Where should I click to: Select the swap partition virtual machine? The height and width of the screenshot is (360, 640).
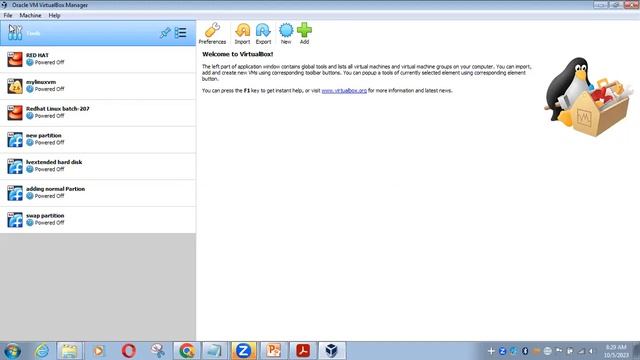pyautogui.click(x=98, y=220)
